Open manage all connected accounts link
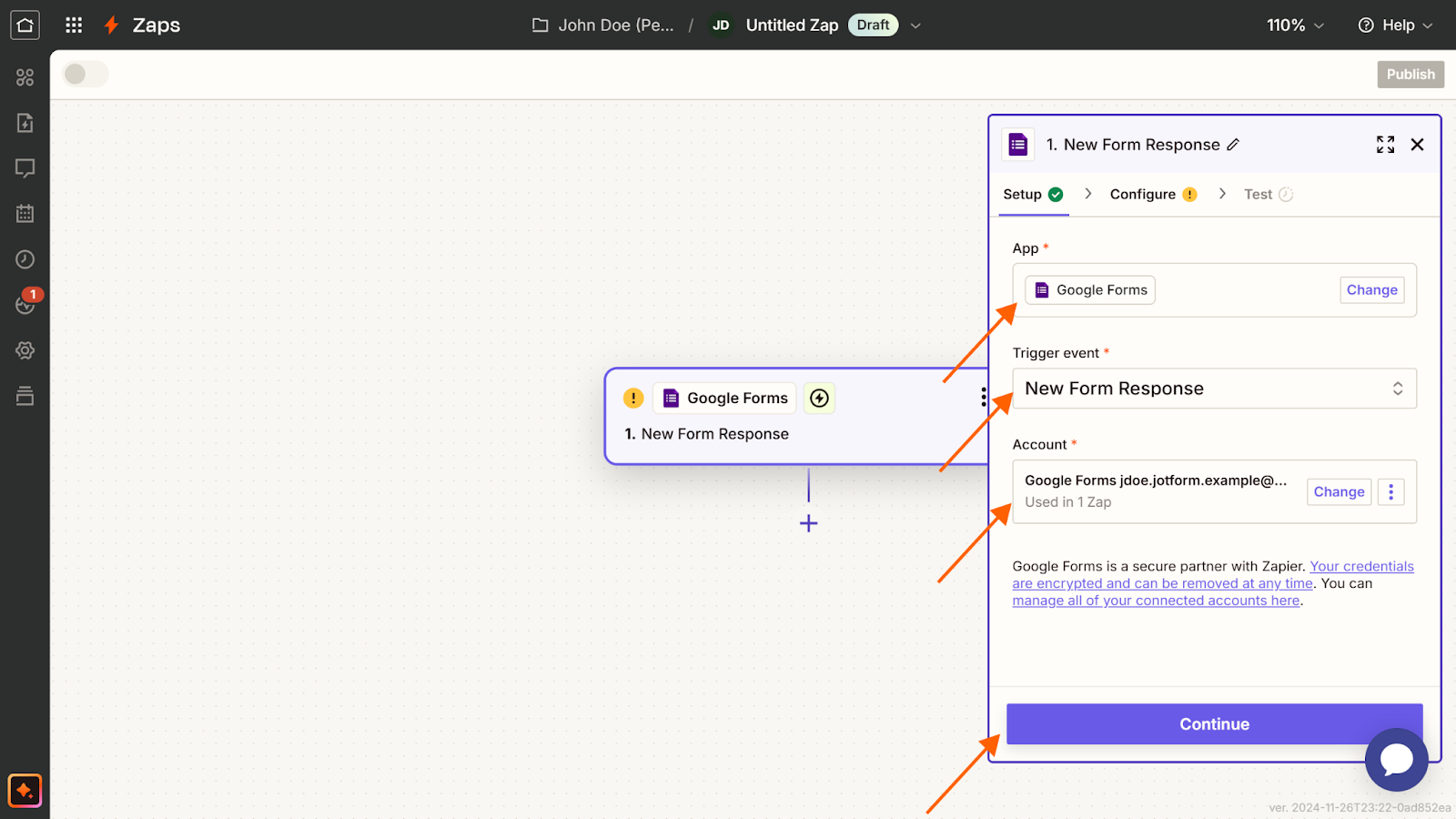 1156,601
